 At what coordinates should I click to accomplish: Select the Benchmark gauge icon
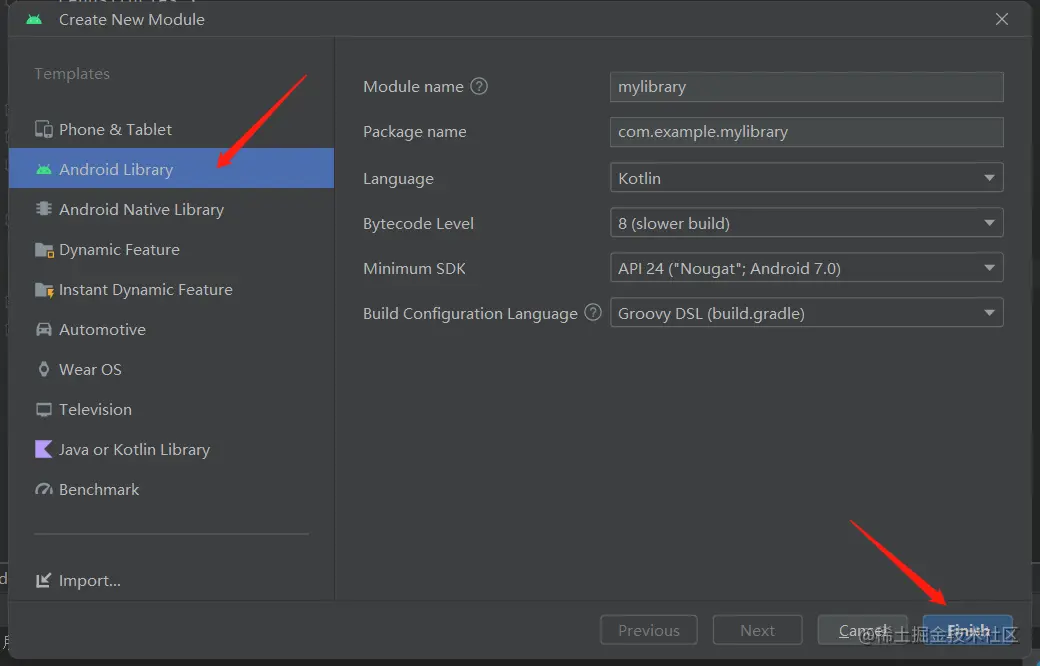point(44,490)
